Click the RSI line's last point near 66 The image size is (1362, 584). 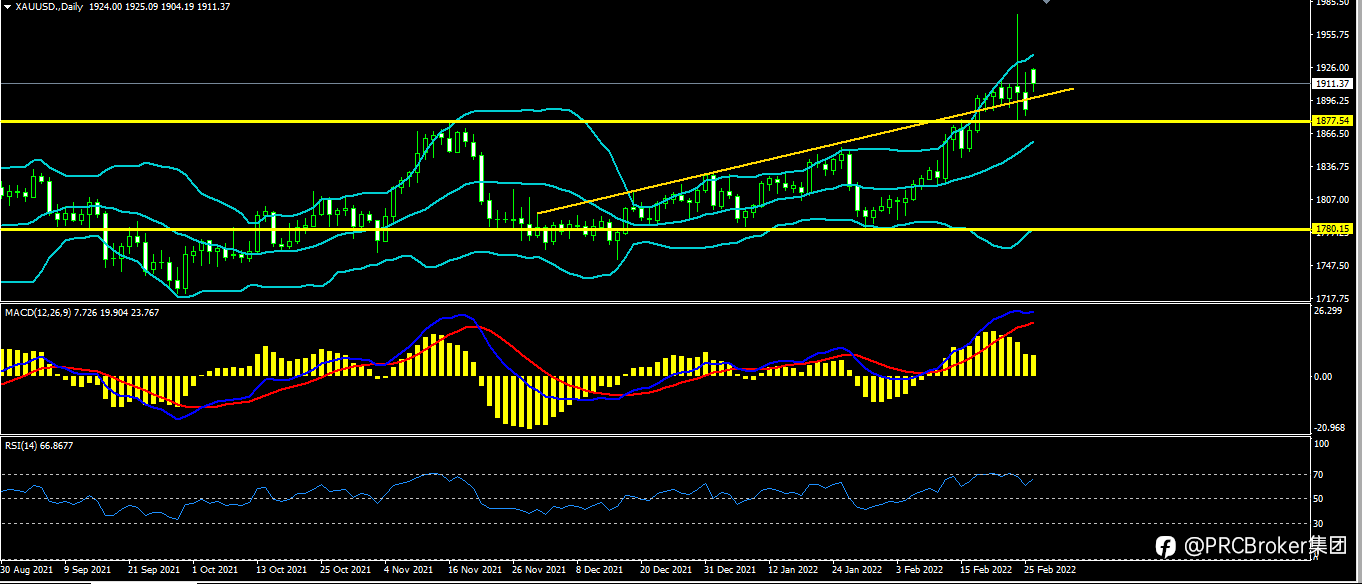[1034, 478]
